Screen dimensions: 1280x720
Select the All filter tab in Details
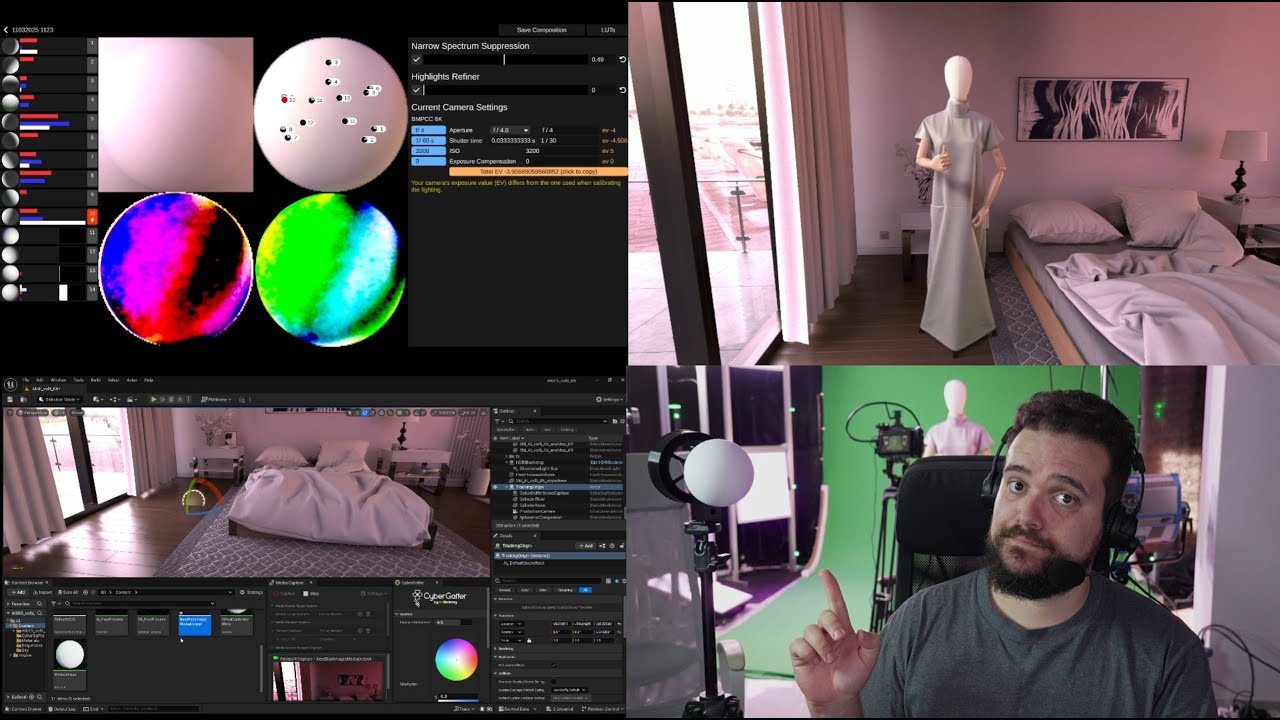pos(585,590)
